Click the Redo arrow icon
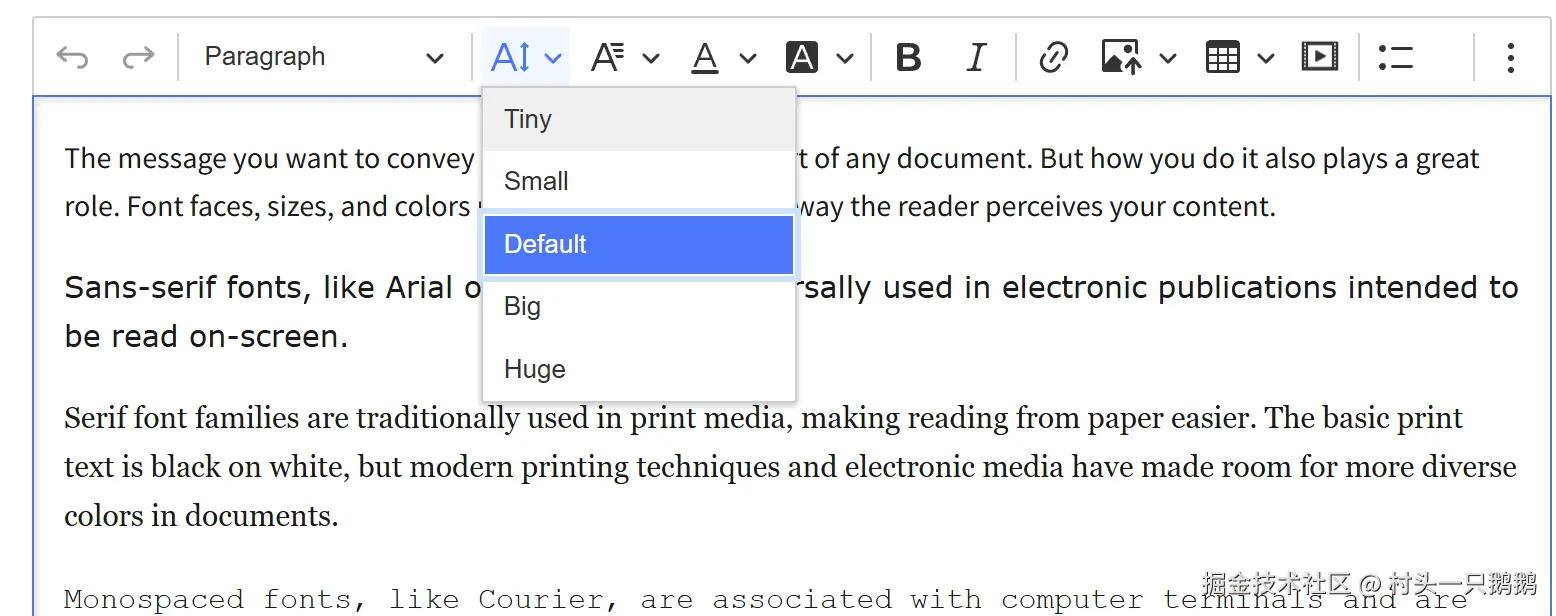The height and width of the screenshot is (616, 1556). (x=138, y=57)
